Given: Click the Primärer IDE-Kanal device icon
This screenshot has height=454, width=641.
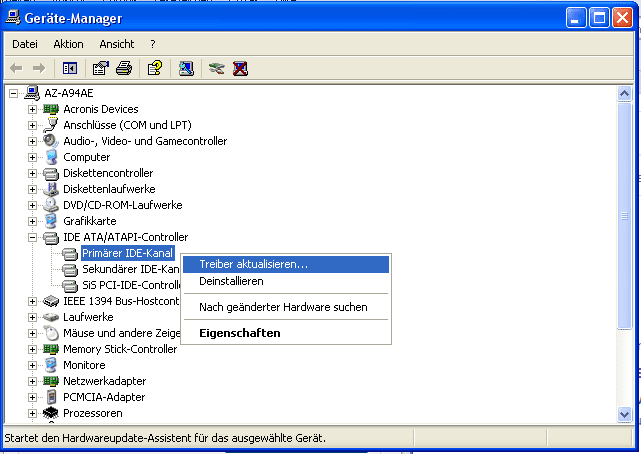Looking at the screenshot, I should [70, 253].
